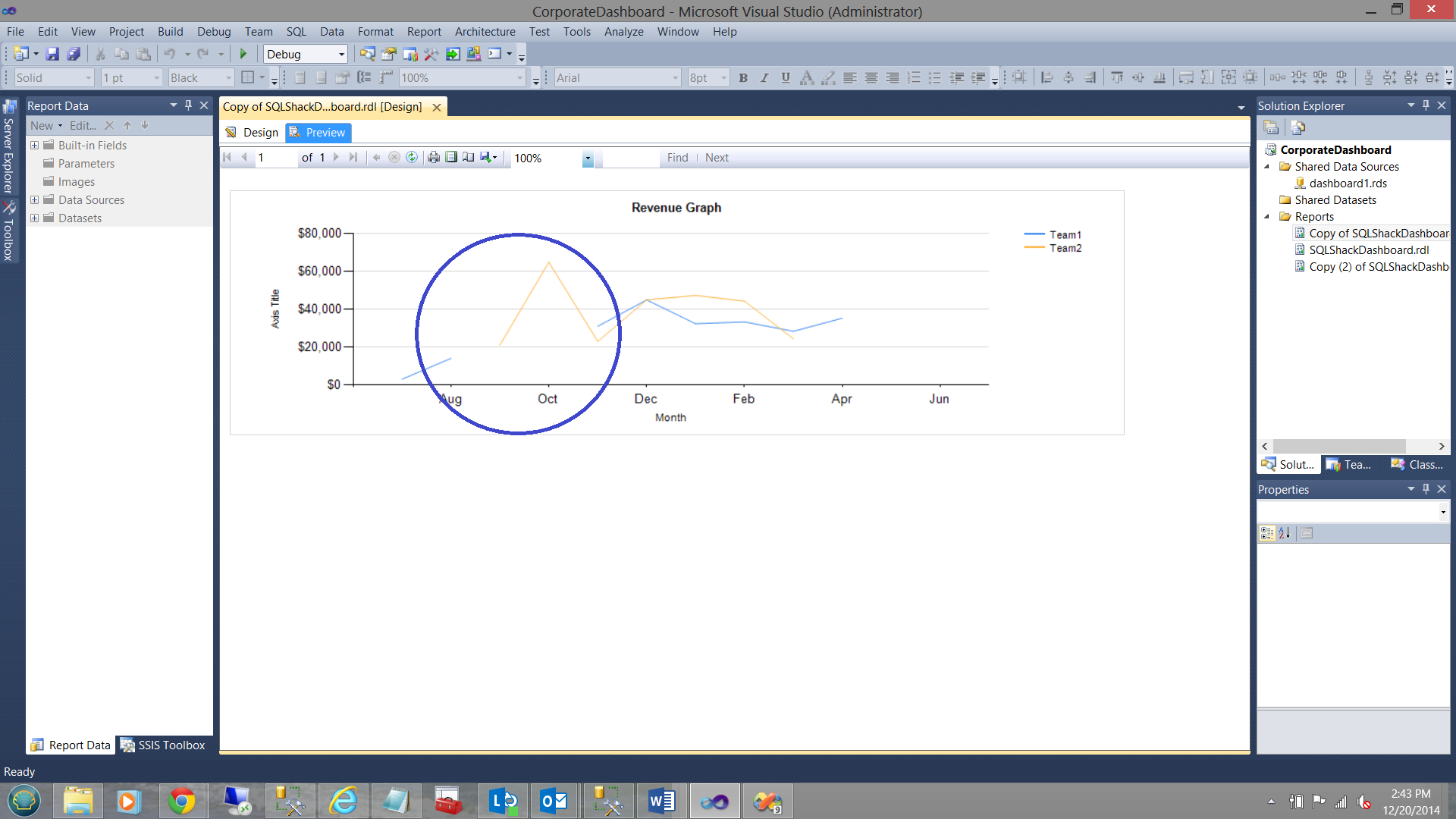Click the Next search button
Screen dimensions: 1456x819
tap(717, 158)
